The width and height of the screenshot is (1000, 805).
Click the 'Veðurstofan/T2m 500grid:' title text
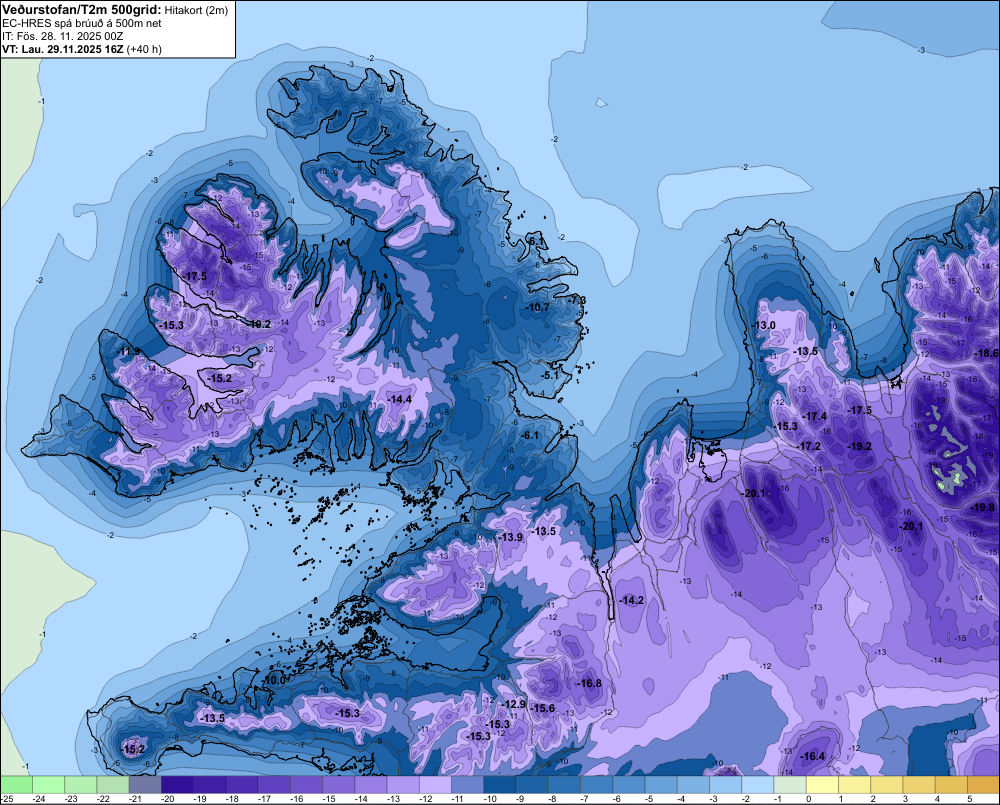click(82, 10)
